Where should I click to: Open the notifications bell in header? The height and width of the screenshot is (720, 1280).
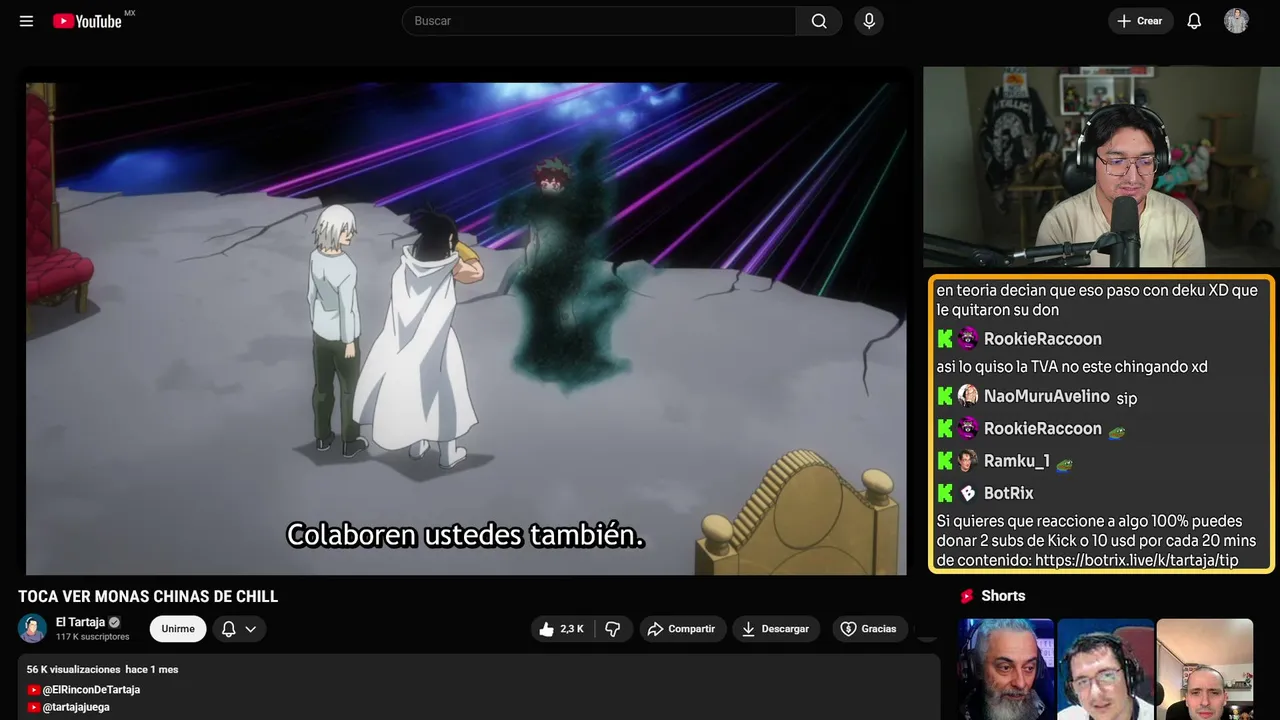[x=1194, y=21]
